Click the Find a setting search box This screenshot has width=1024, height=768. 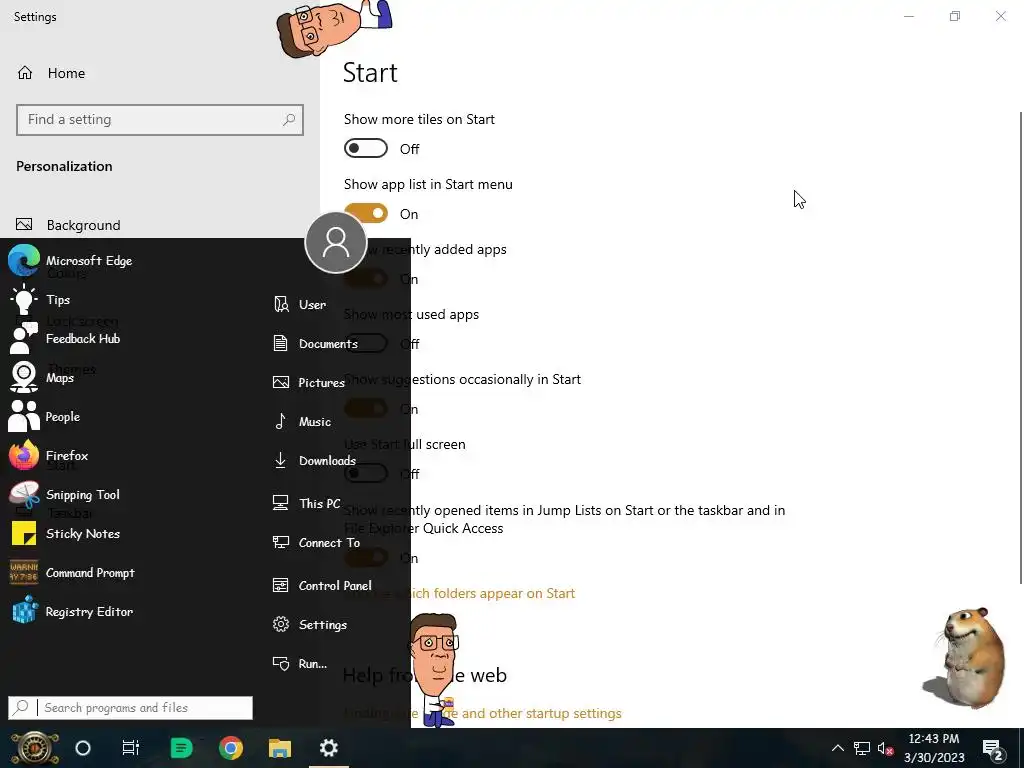[x=160, y=120]
